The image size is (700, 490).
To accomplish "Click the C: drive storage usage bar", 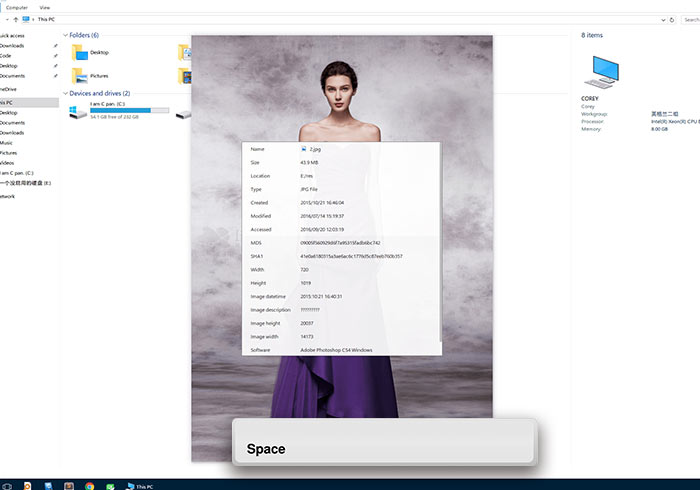I will pyautogui.click(x=129, y=110).
